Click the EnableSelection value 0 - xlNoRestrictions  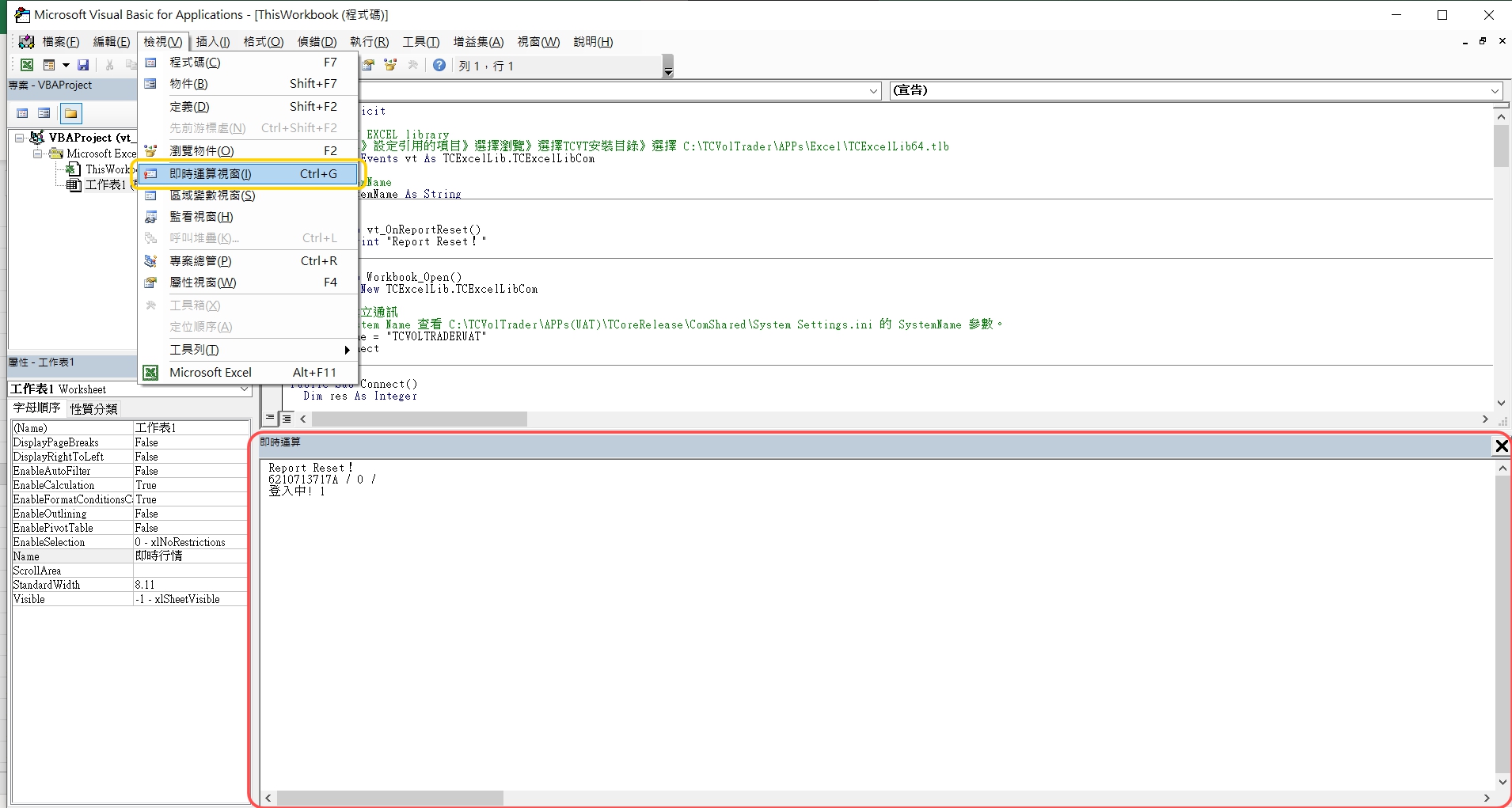(x=190, y=542)
